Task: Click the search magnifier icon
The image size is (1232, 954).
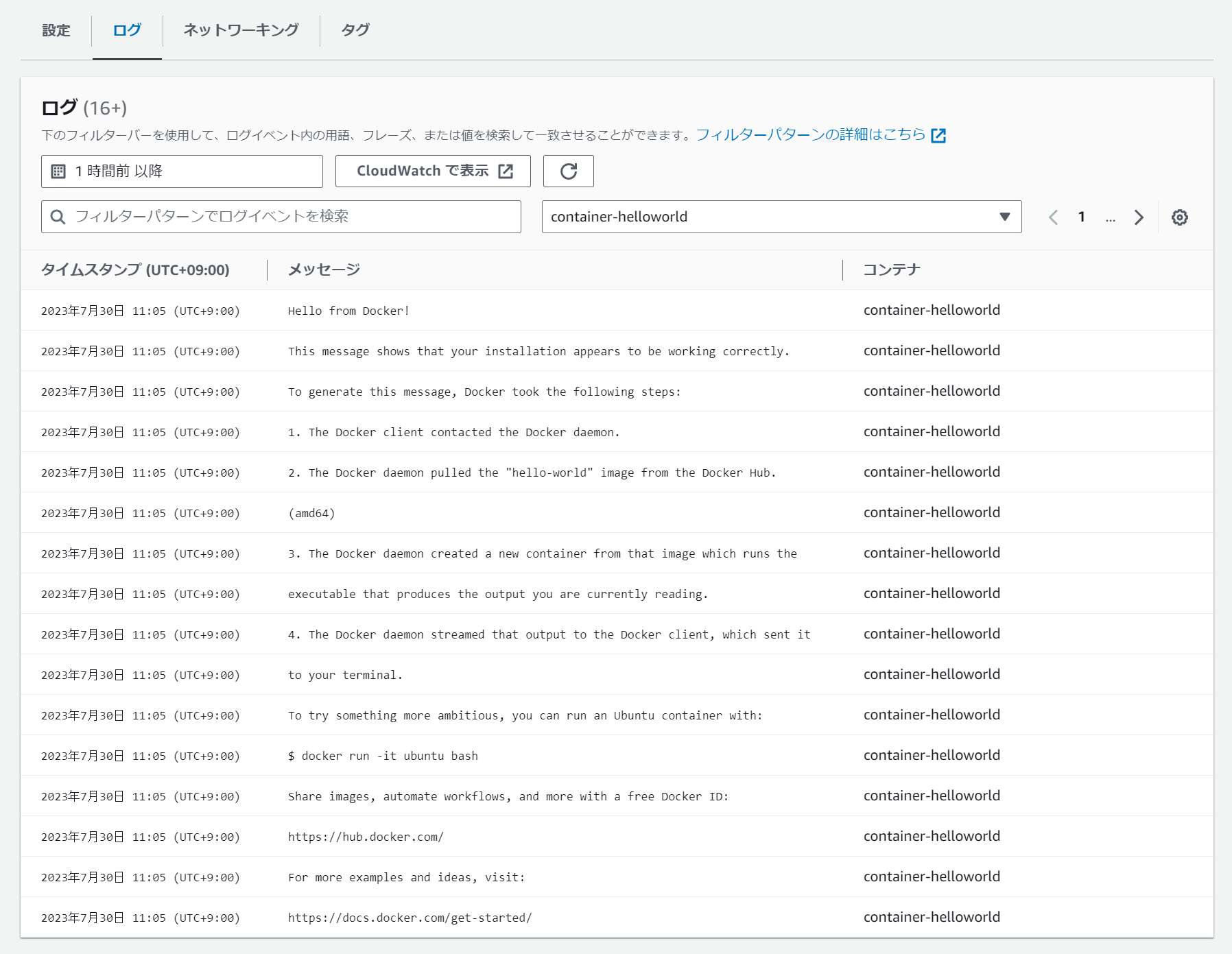Action: pyautogui.click(x=58, y=217)
